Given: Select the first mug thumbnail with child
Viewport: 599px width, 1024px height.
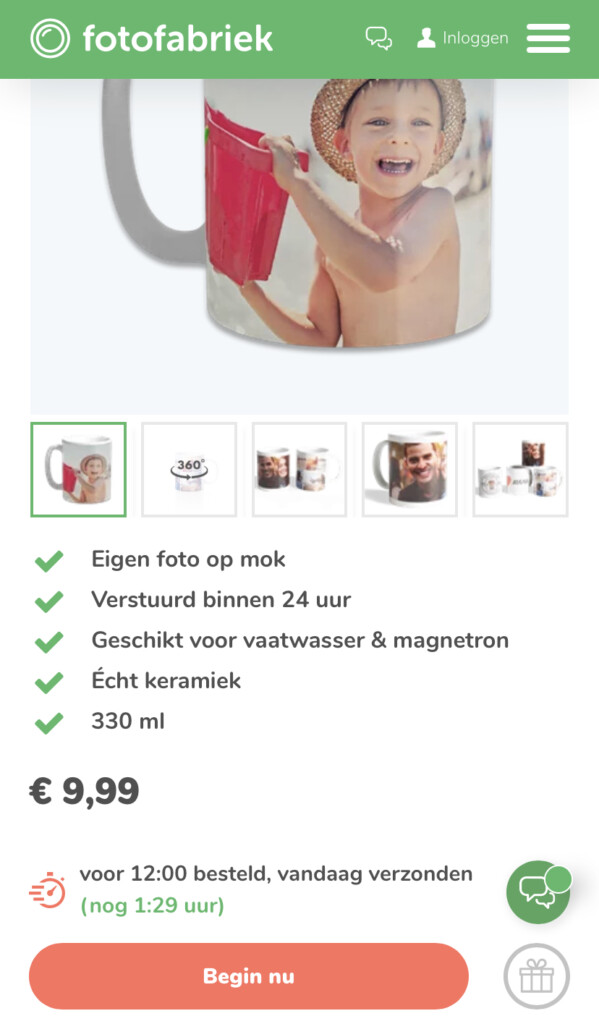Looking at the screenshot, I should (78, 470).
